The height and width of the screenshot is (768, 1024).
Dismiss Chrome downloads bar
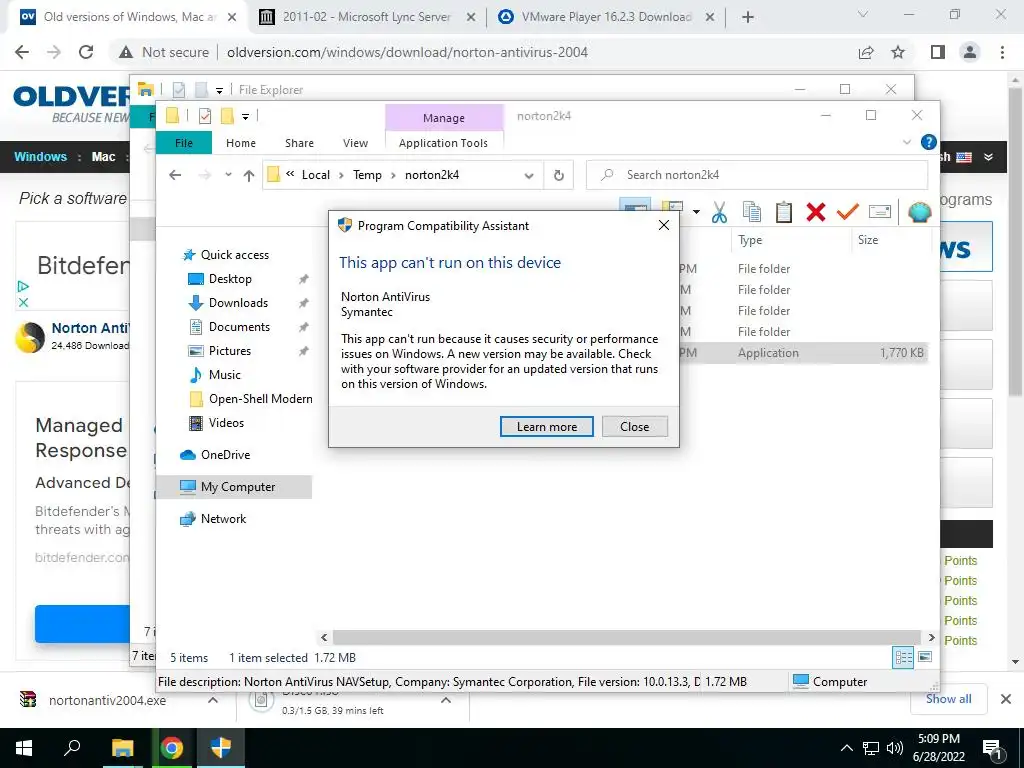pos(1006,699)
